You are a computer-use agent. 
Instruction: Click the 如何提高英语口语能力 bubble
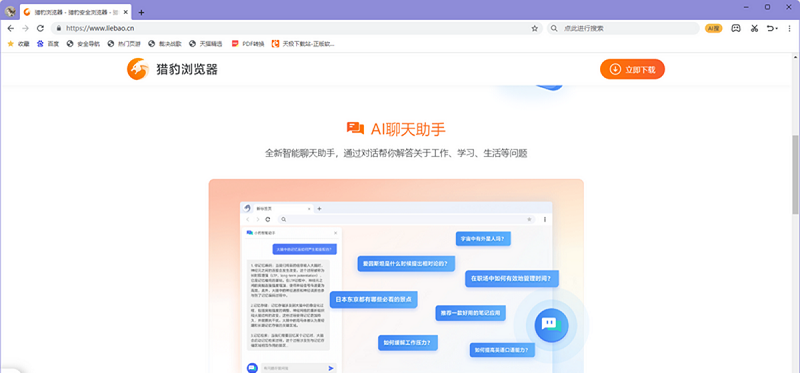[x=502, y=350]
